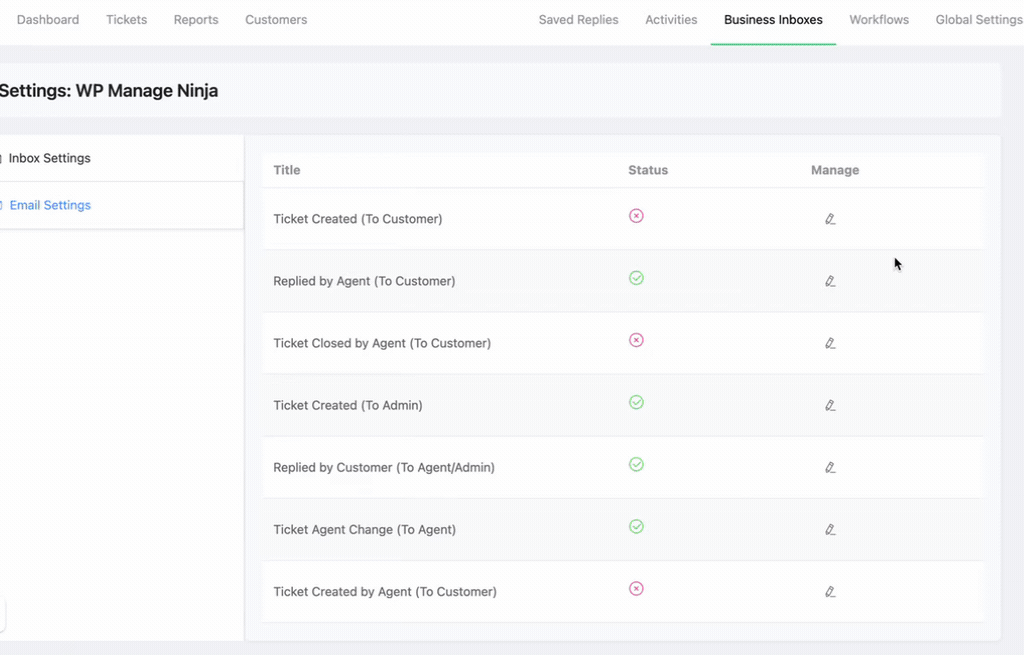Click disabled status icon for Ticket Created (To Customer)

(636, 216)
